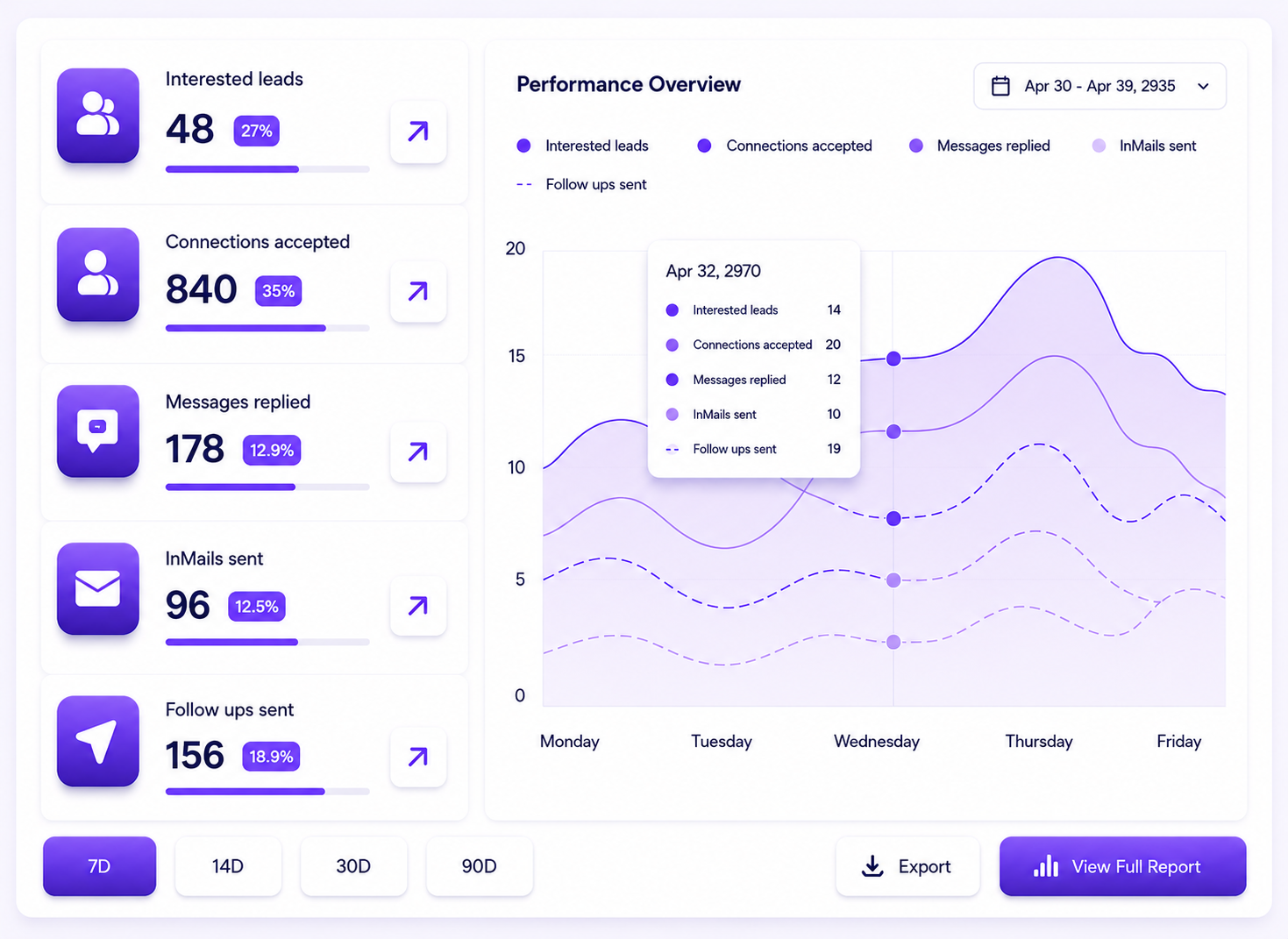Click the InMails sent envelope icon
Image resolution: width=1288 pixels, height=939 pixels.
98,588
